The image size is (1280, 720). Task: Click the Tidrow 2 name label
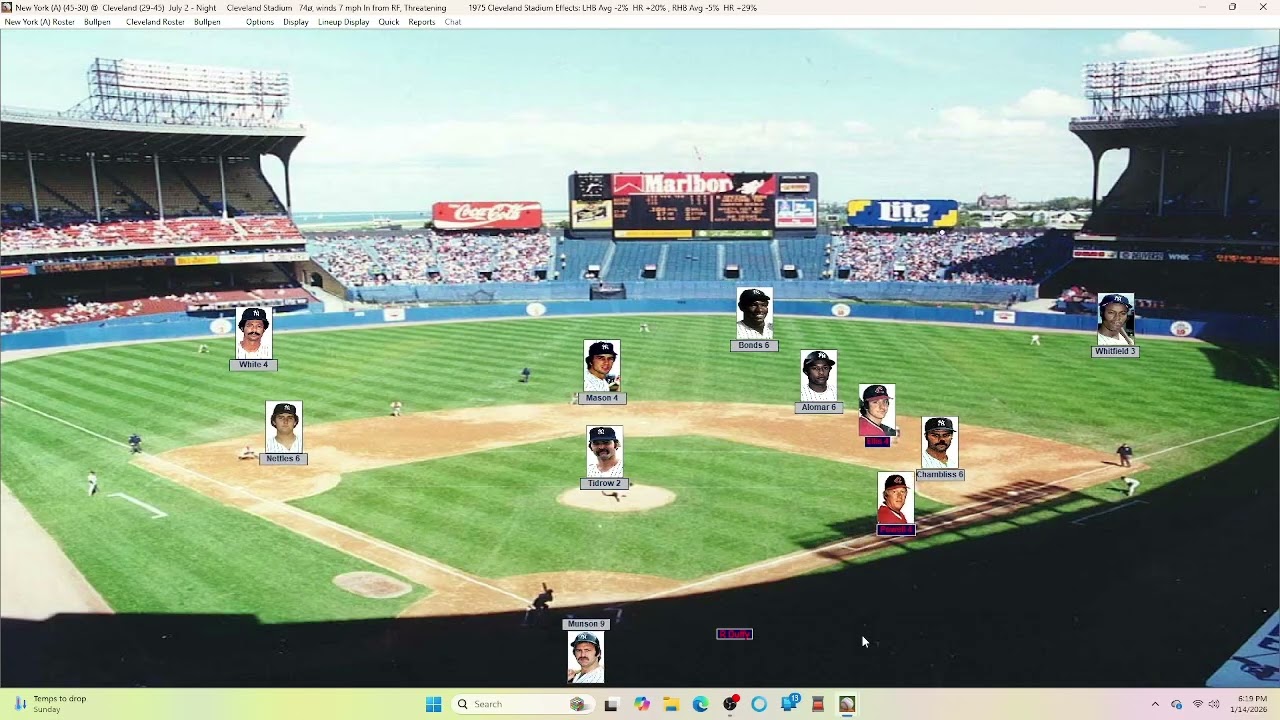pos(604,484)
